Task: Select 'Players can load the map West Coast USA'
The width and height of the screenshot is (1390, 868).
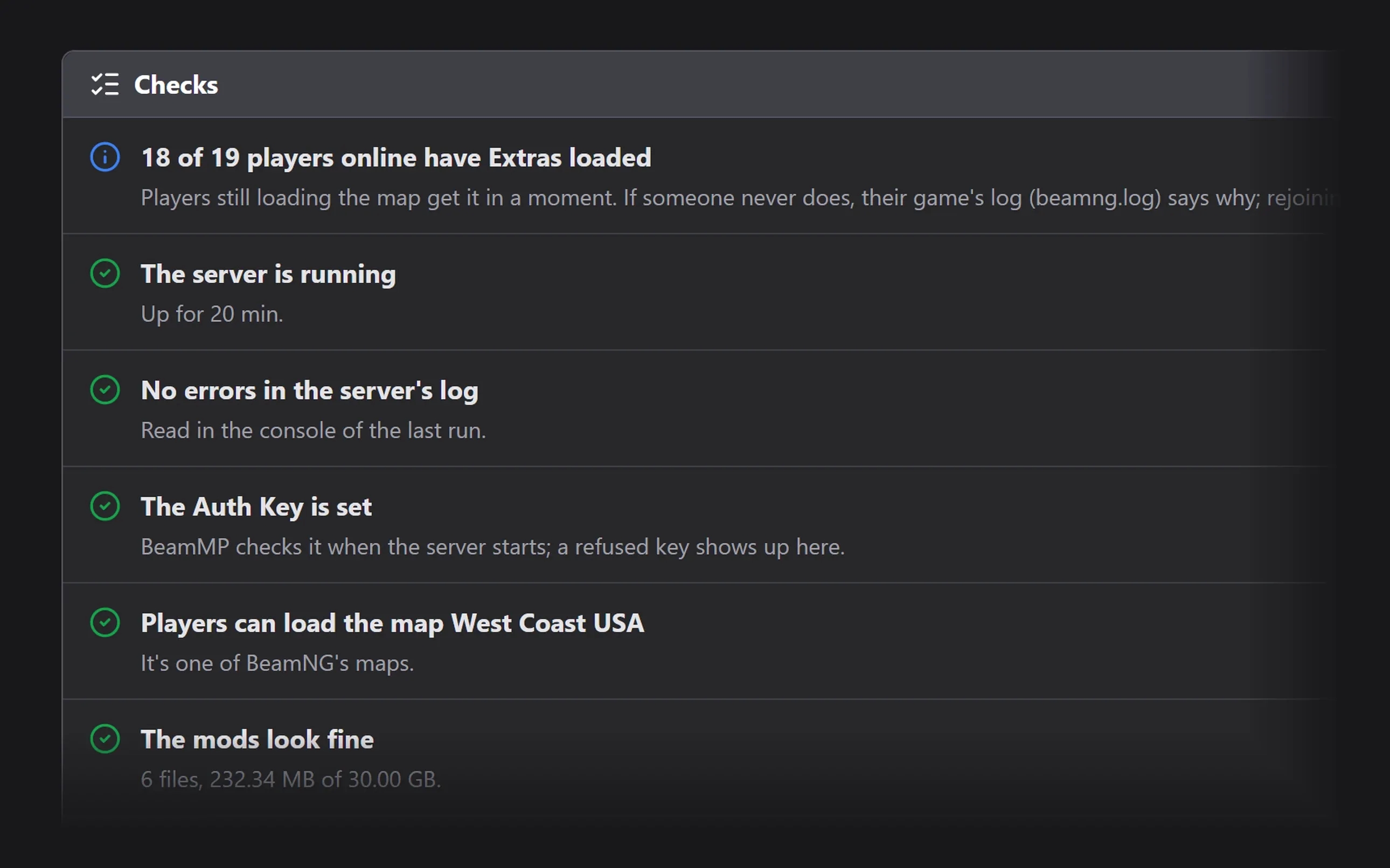Action: tap(393, 623)
